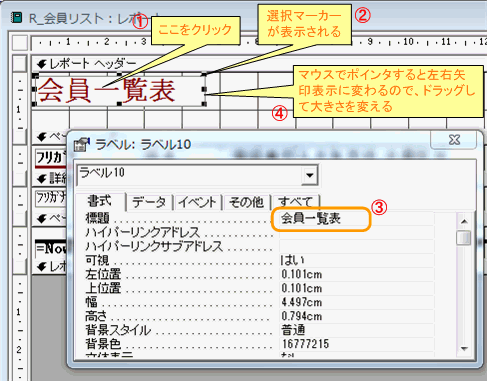Click the property list scroll up arrow

(464, 221)
